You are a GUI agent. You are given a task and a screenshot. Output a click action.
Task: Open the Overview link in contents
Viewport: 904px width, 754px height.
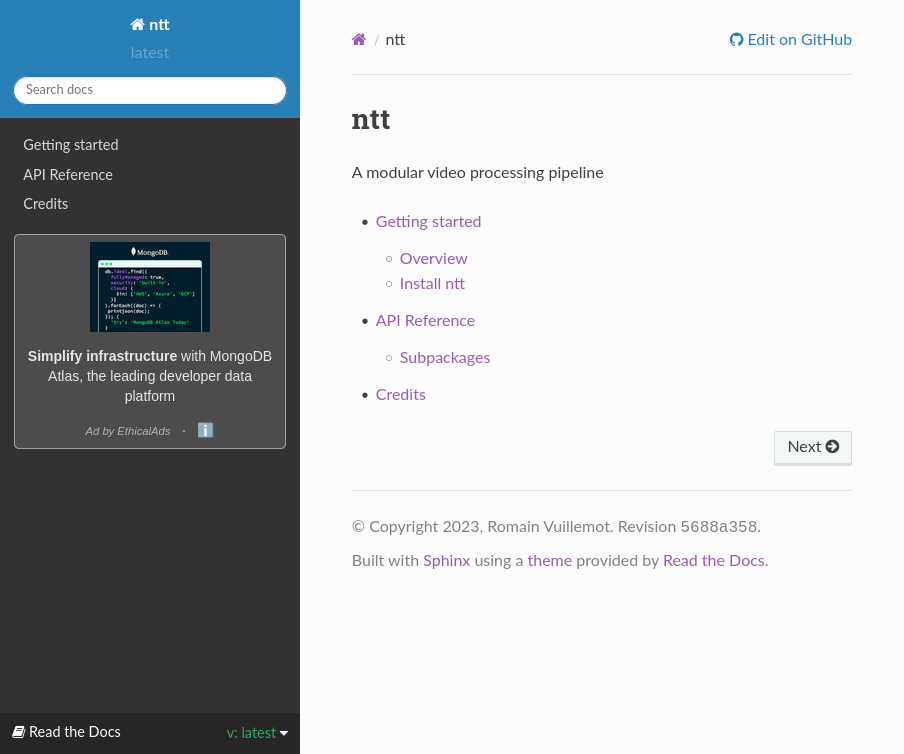tap(433, 259)
